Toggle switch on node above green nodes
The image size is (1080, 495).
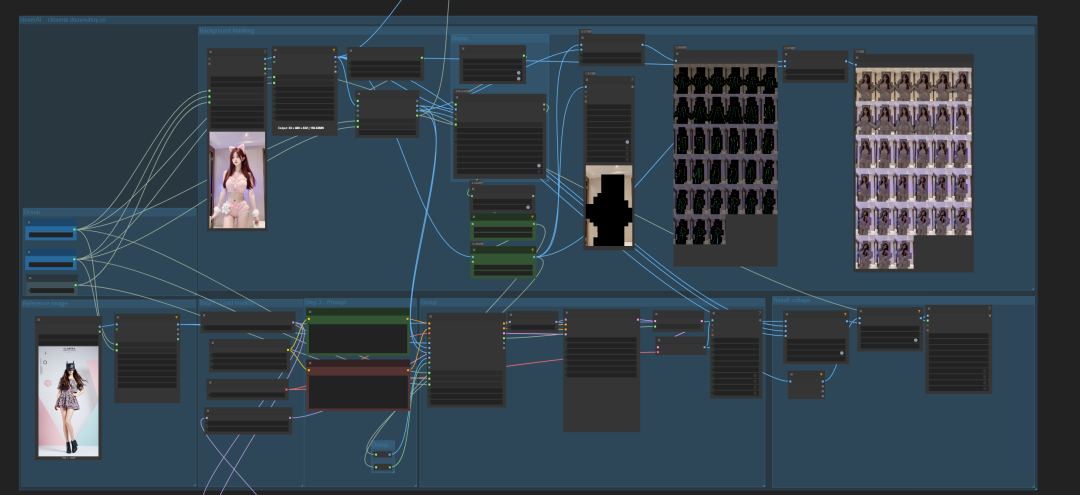528,207
